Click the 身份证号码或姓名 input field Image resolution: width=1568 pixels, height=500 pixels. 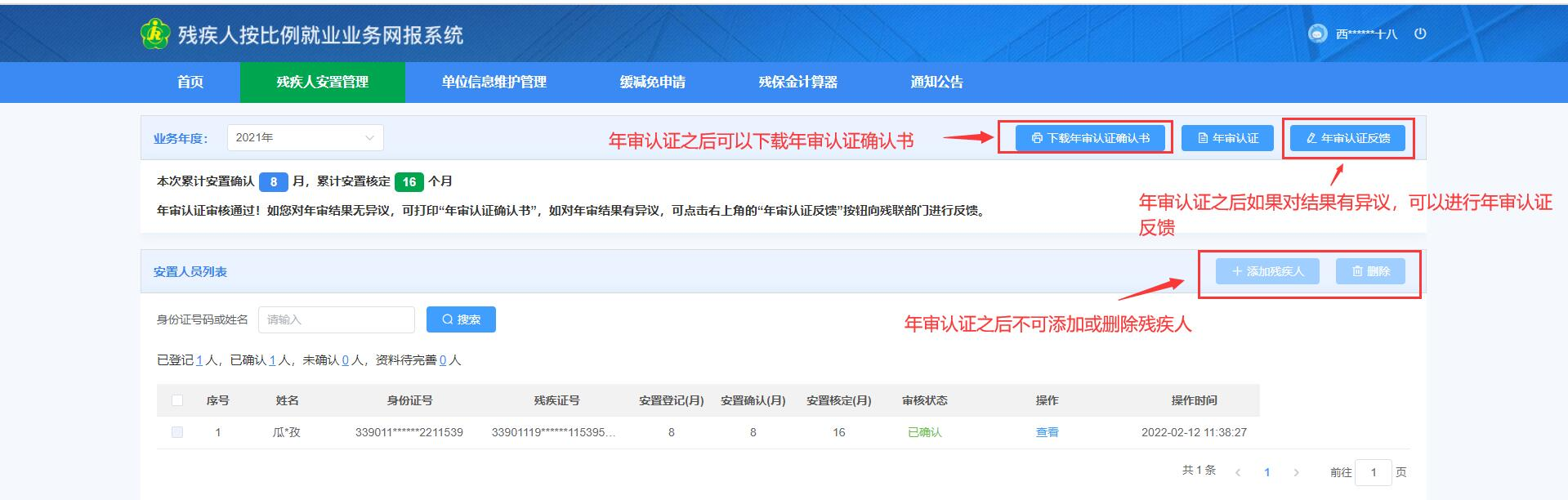[x=336, y=319]
